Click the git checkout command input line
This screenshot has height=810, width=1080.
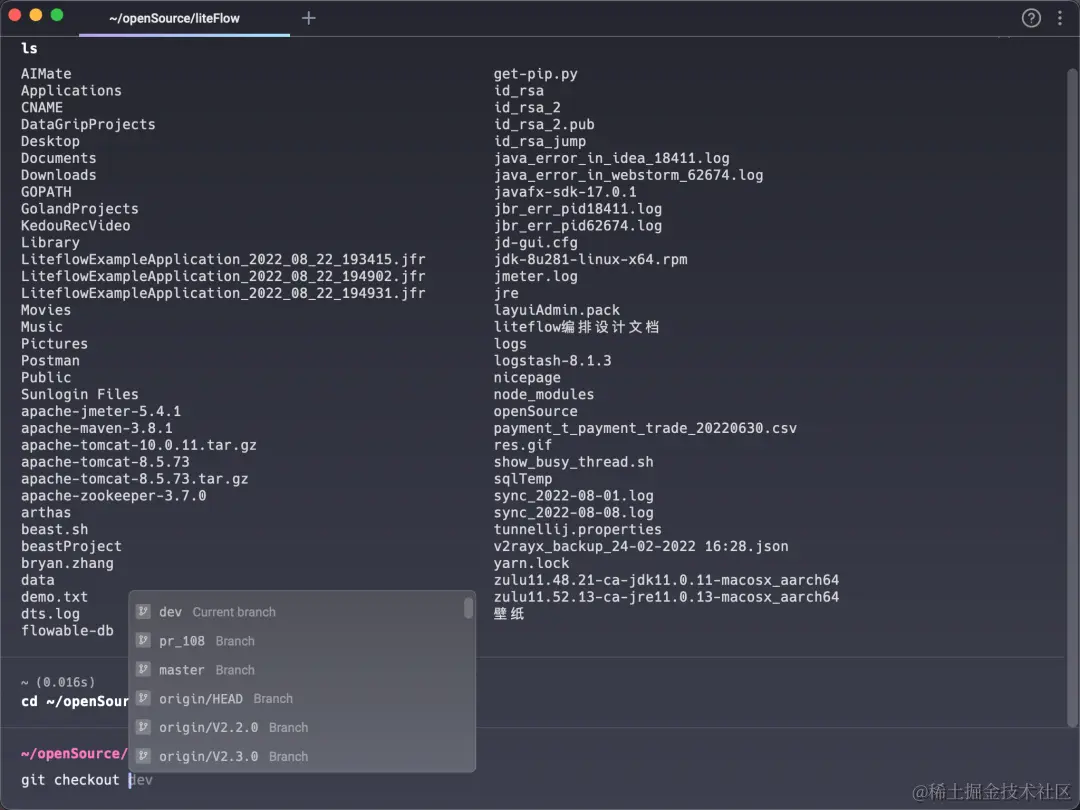click(87, 780)
